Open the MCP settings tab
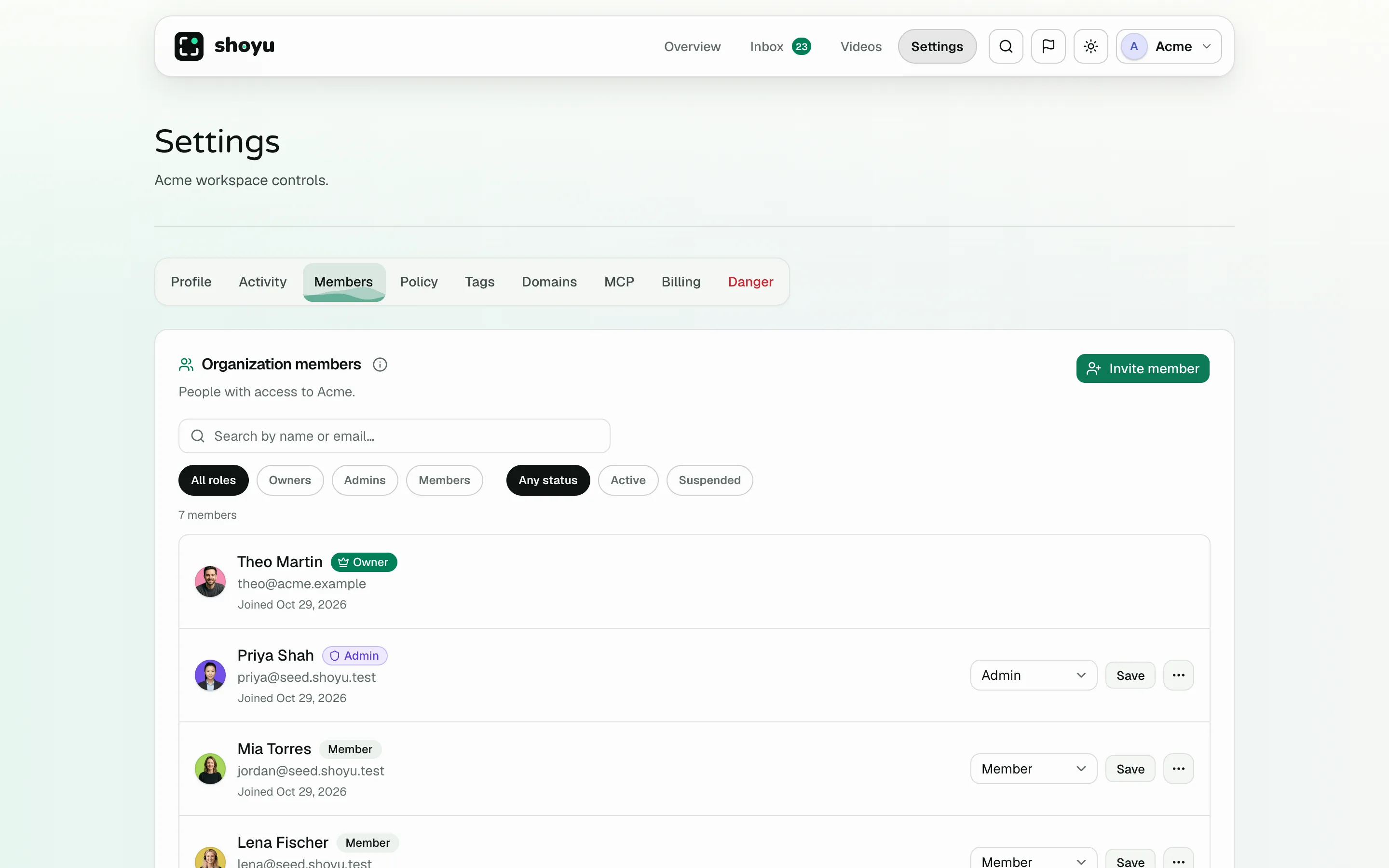This screenshot has width=1389, height=868. 619,282
